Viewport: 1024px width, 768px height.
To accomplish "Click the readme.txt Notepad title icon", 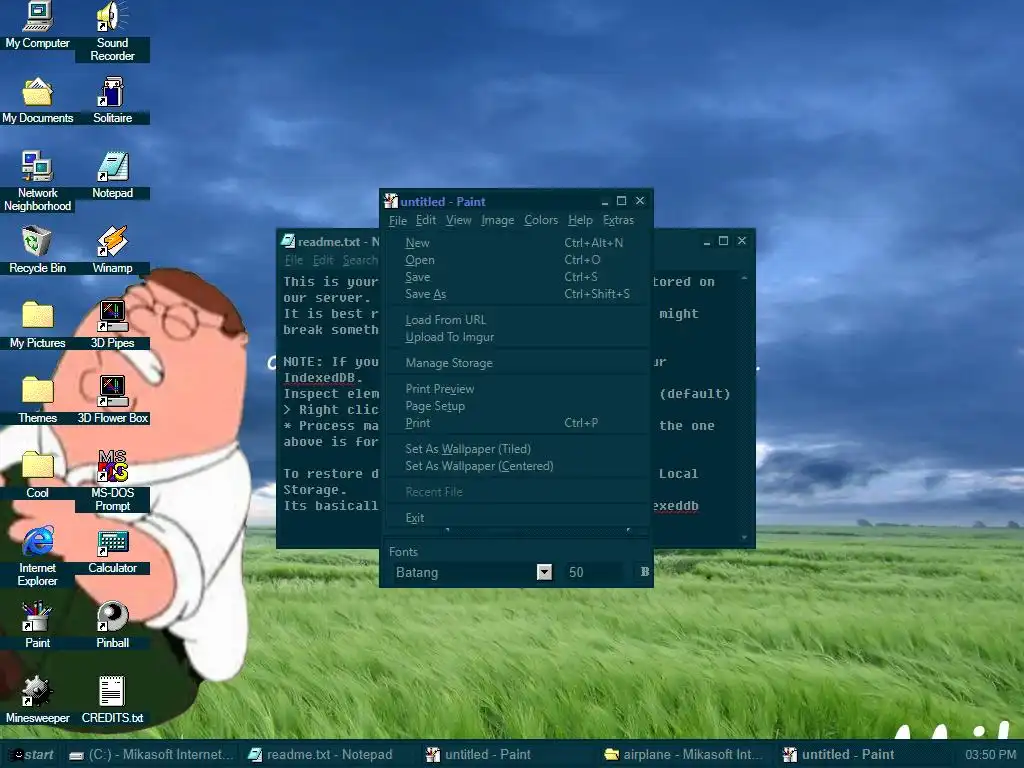I will [288, 242].
